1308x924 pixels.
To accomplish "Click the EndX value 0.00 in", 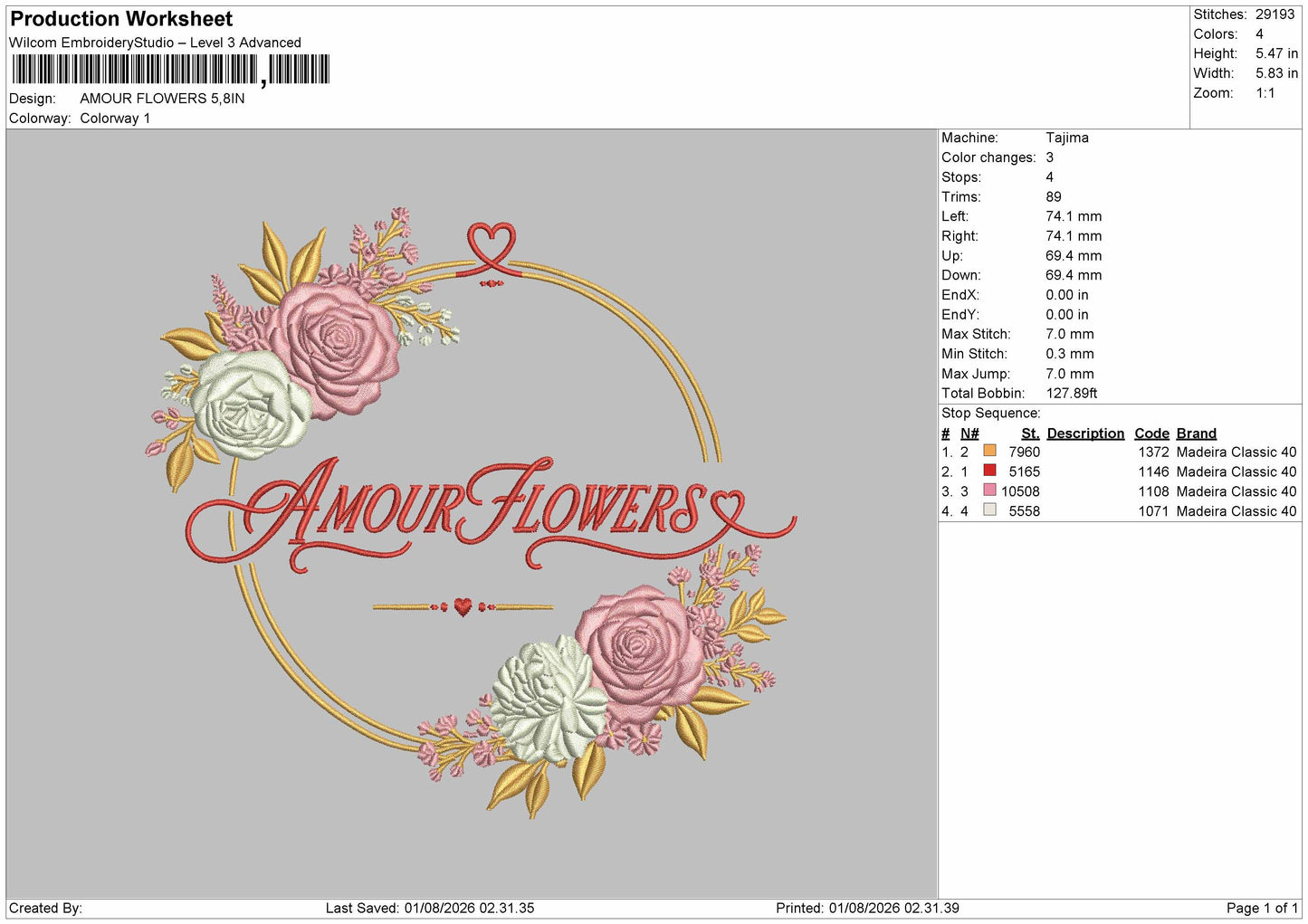I will [x=1067, y=295].
